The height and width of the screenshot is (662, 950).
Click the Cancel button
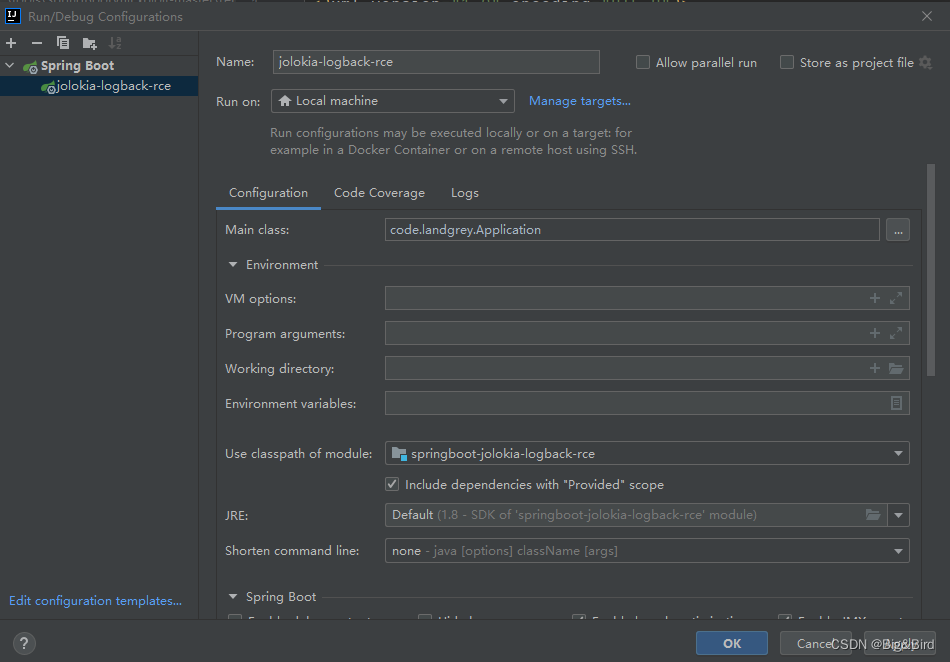[x=815, y=643]
